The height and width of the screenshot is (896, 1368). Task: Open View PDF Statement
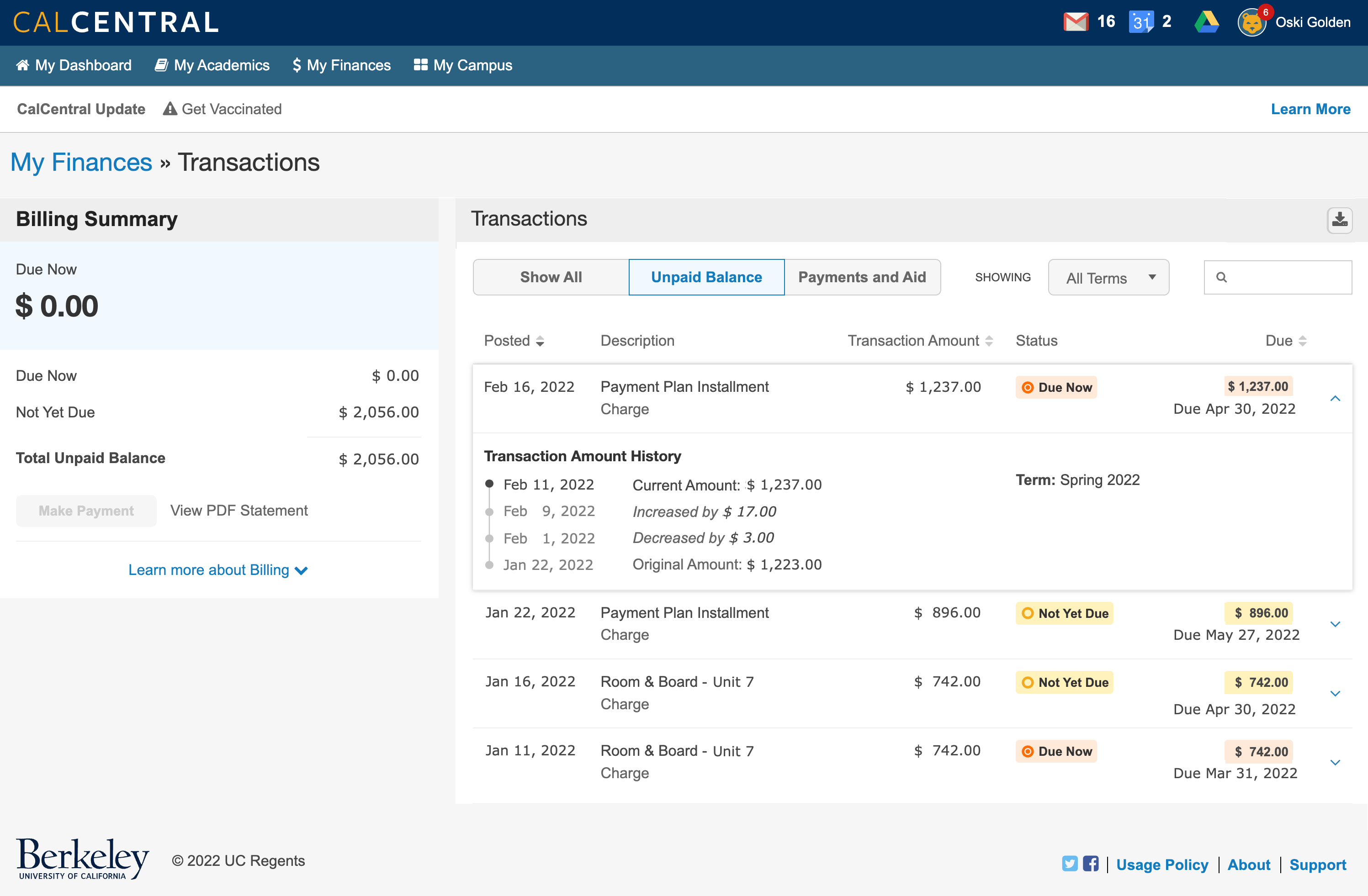pos(239,511)
